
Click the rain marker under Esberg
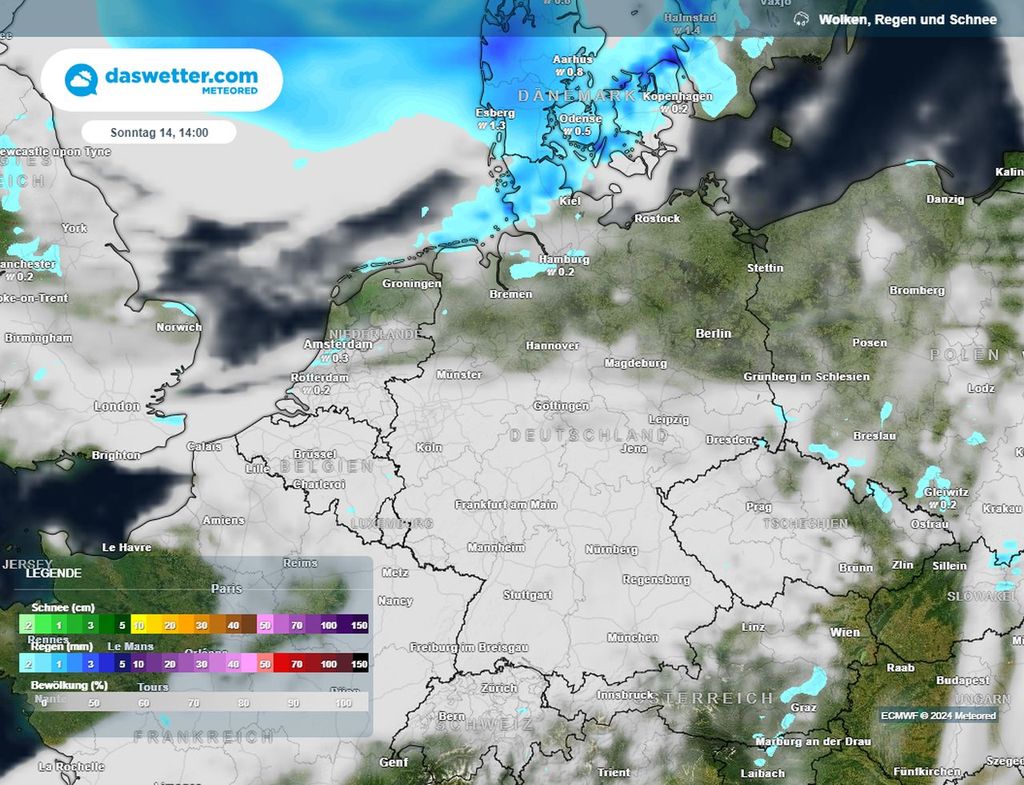point(492,126)
